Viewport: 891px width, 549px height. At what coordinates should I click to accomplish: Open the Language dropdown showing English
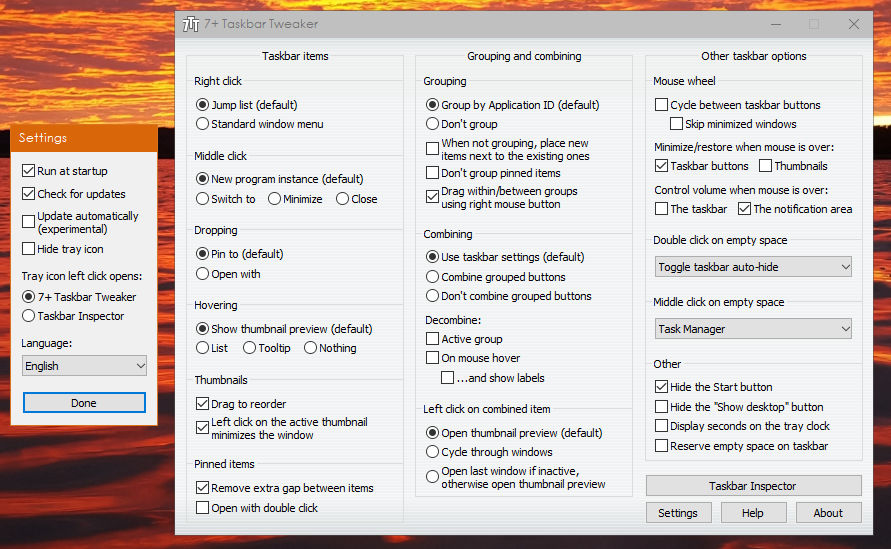pyautogui.click(x=84, y=366)
